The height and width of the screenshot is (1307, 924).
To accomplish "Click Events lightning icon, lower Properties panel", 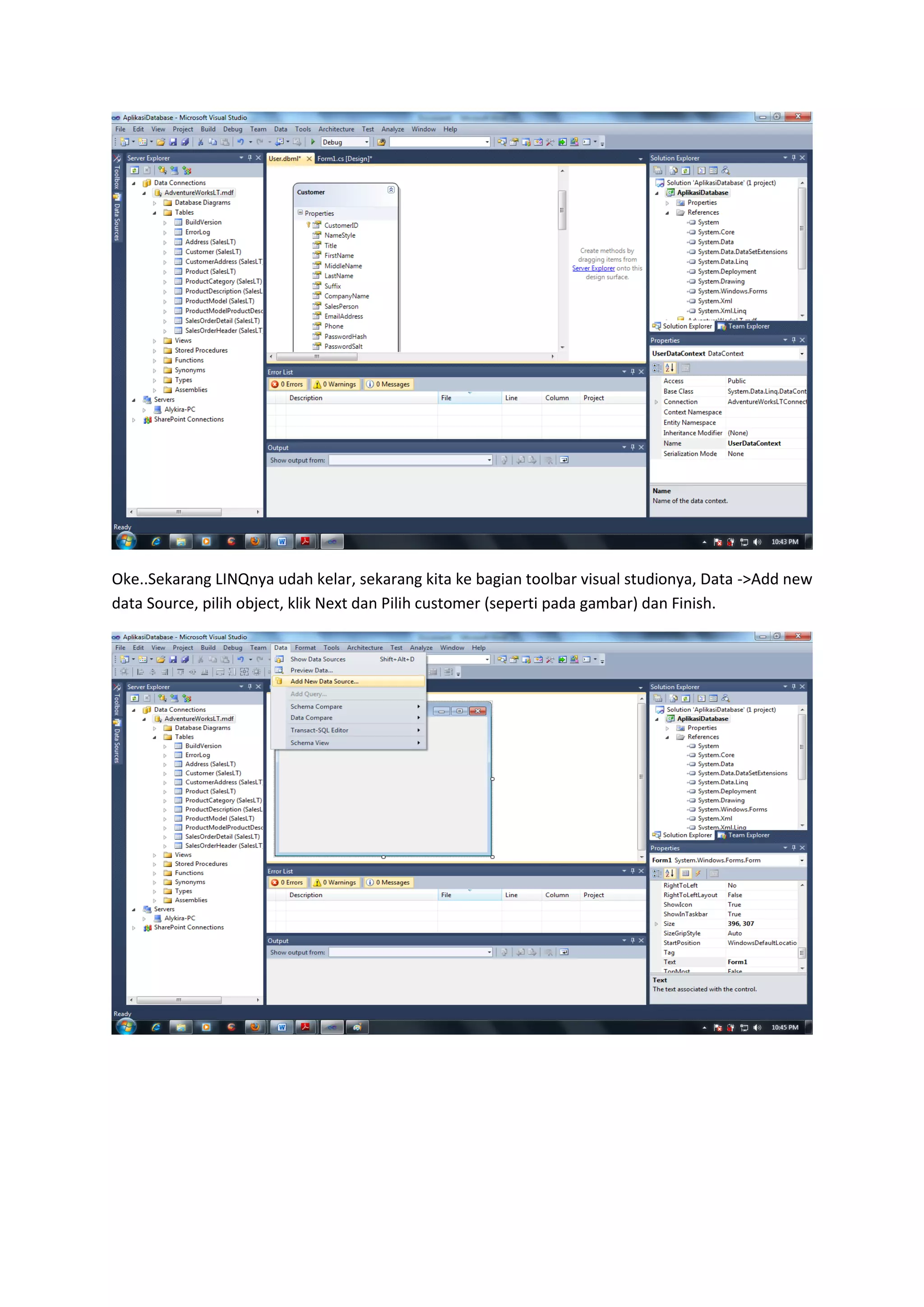I will (x=698, y=873).
